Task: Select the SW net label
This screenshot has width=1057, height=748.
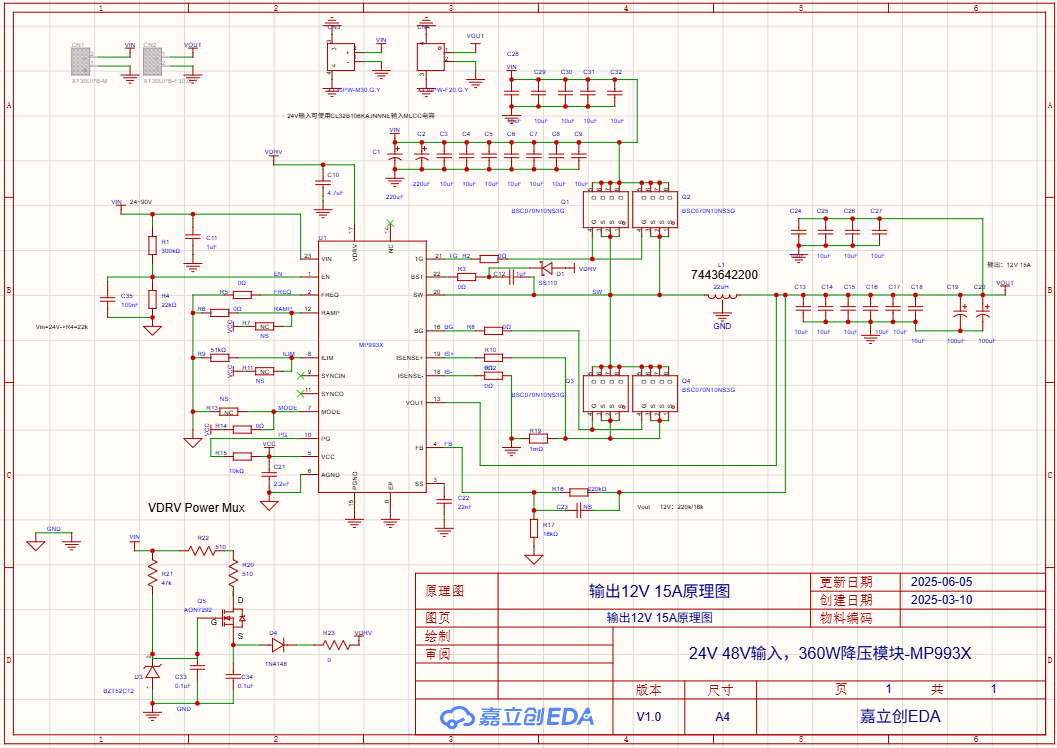Action: (x=597, y=292)
